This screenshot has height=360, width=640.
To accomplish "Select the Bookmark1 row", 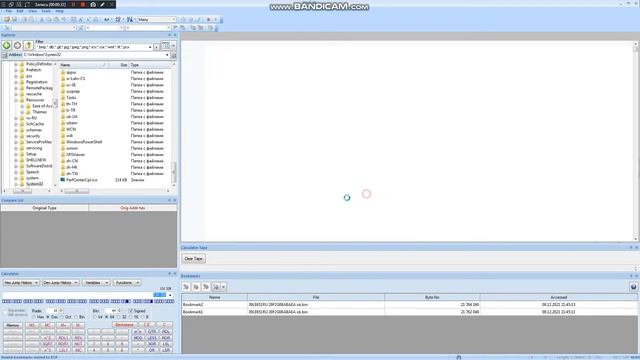I will pos(409,312).
